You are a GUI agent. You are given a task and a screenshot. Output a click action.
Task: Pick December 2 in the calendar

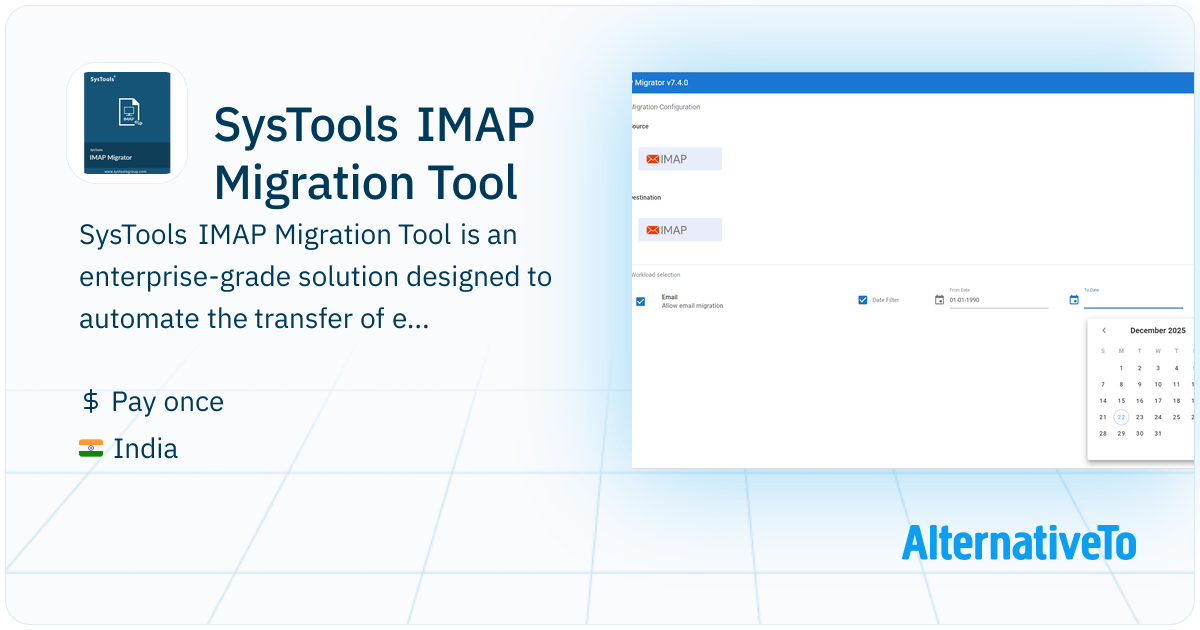[x=1139, y=368]
